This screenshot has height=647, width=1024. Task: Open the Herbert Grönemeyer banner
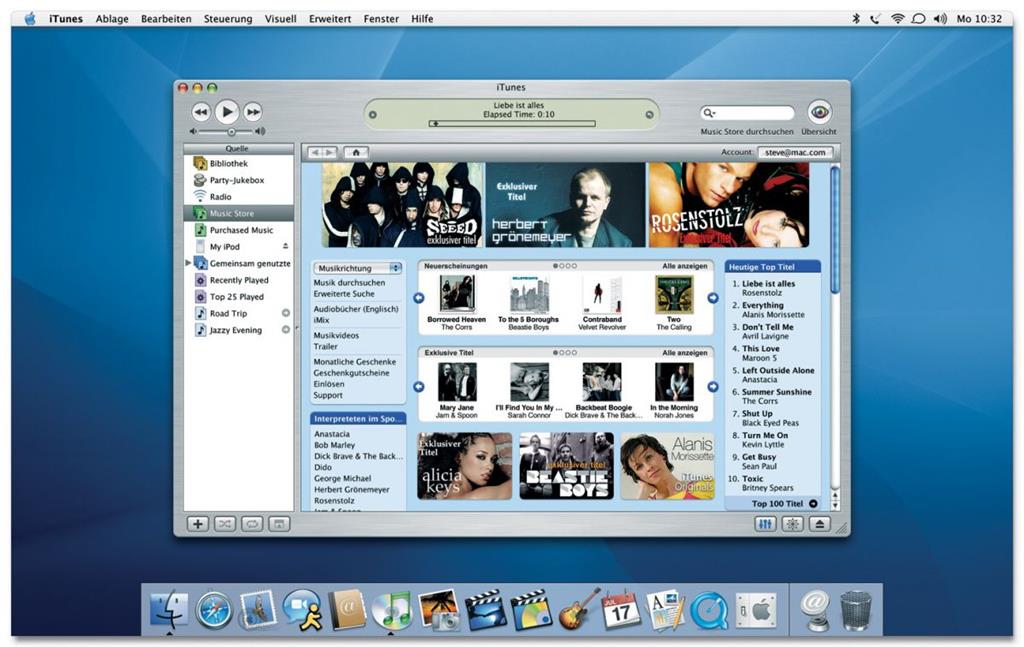[565, 205]
